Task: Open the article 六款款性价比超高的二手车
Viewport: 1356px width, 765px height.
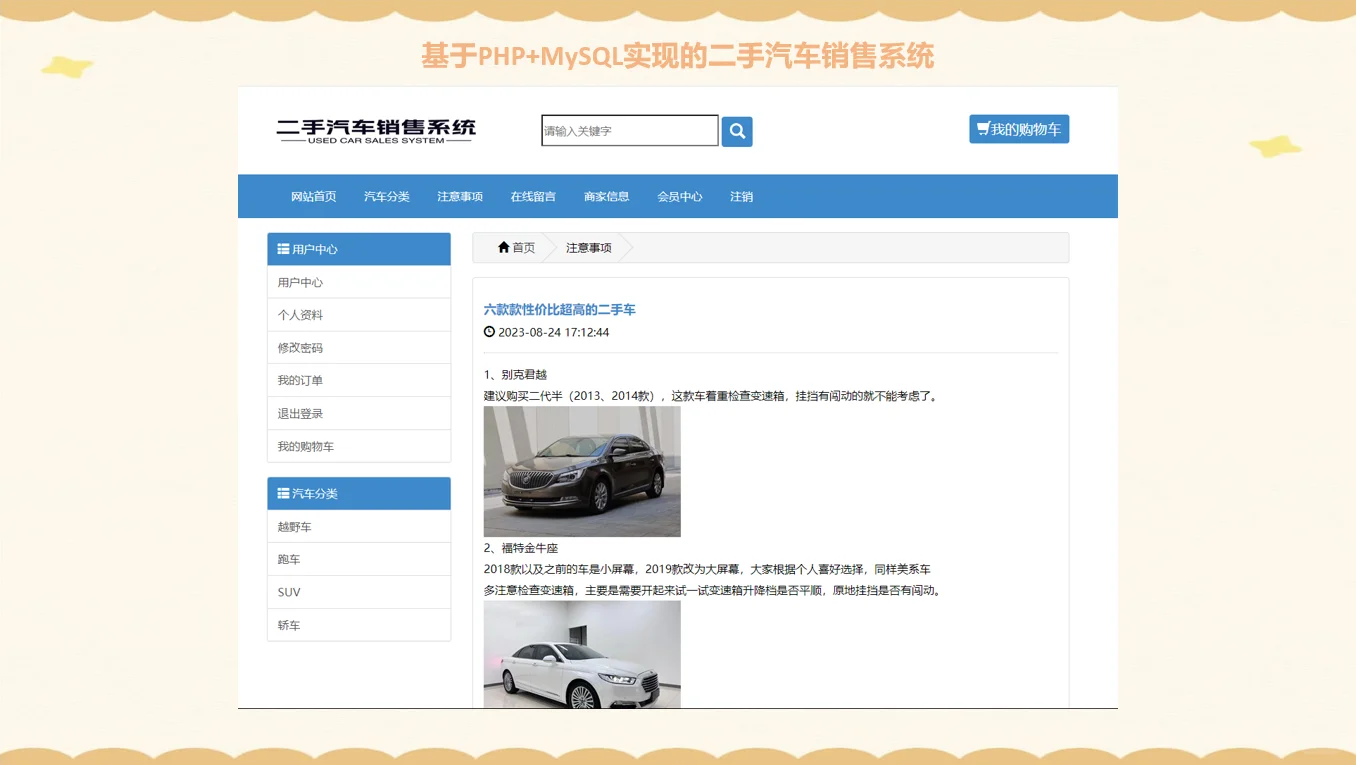Action: (558, 309)
